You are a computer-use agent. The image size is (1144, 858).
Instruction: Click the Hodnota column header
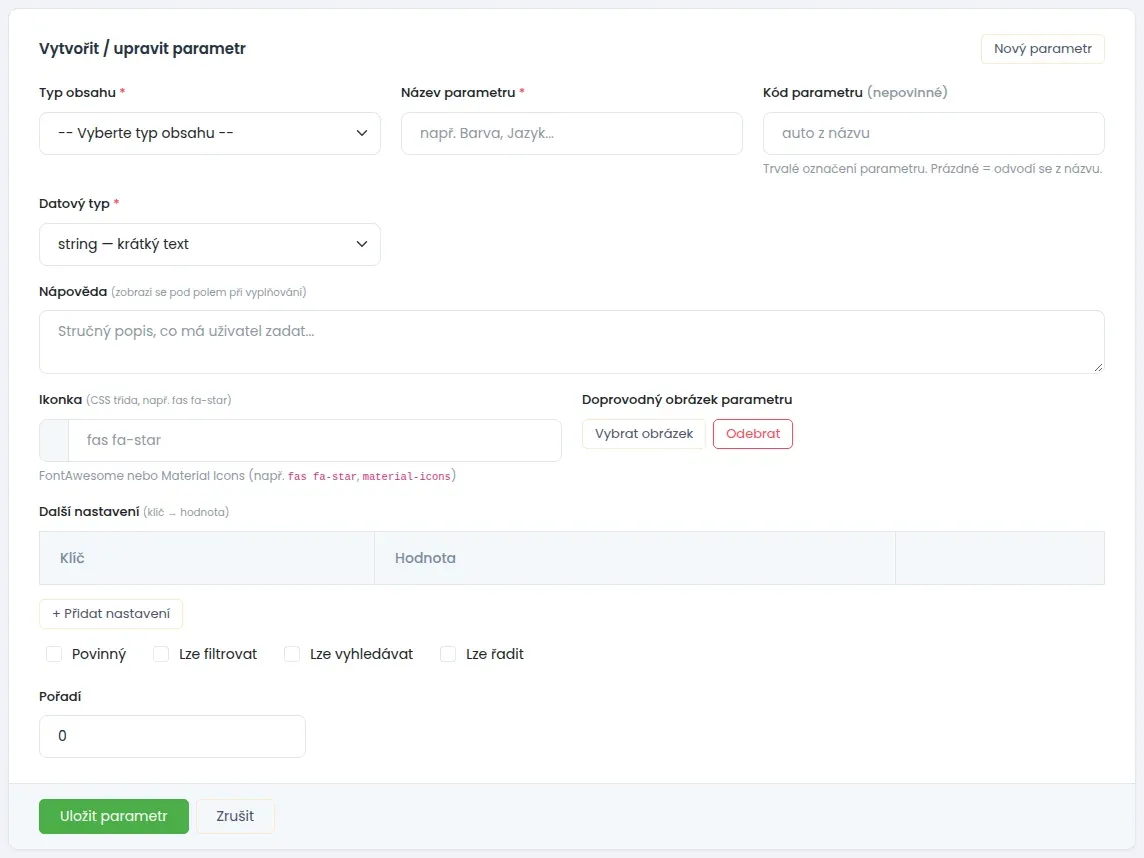click(x=635, y=558)
